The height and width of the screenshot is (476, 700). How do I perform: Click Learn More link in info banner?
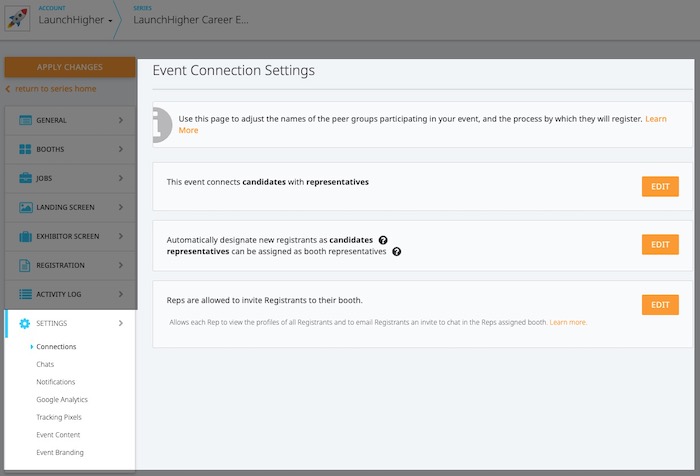coord(656,119)
